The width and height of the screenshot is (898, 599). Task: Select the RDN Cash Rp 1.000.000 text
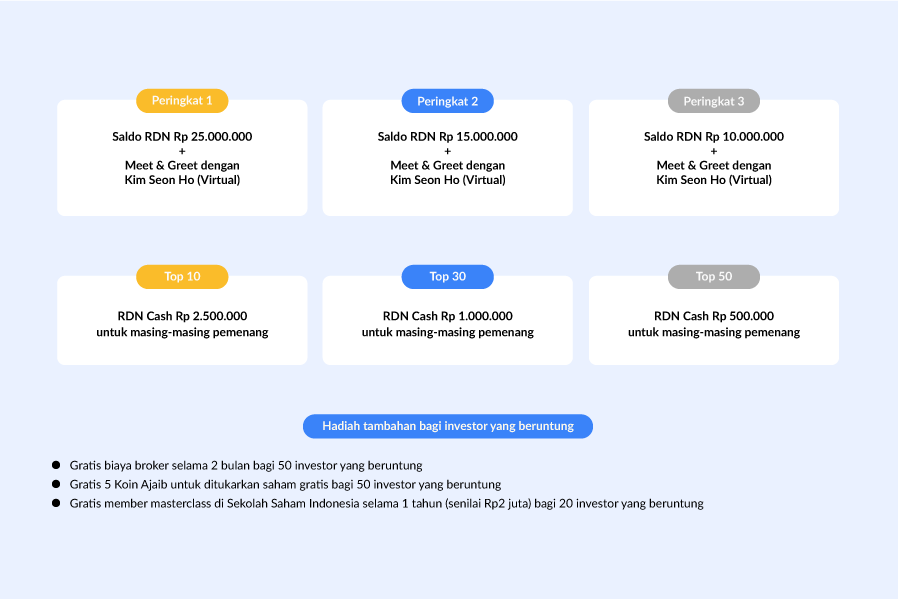click(x=447, y=316)
